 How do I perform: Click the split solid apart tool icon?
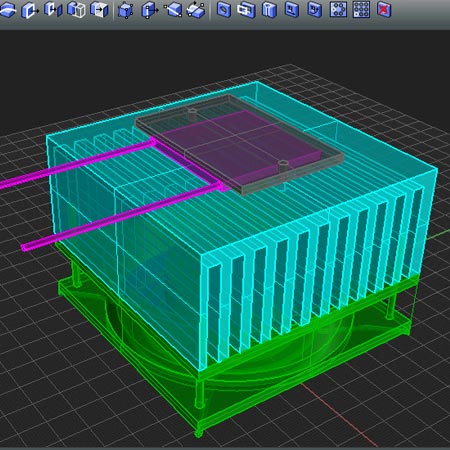[53, 9]
